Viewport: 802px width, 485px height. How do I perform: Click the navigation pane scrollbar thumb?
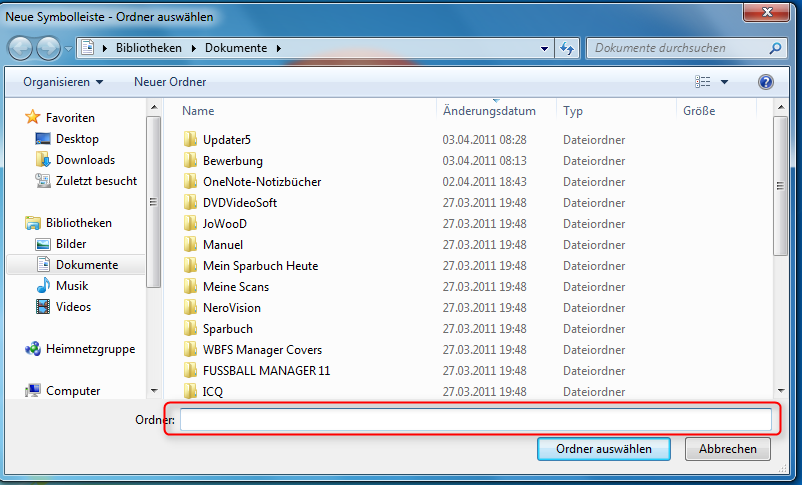pos(154,202)
